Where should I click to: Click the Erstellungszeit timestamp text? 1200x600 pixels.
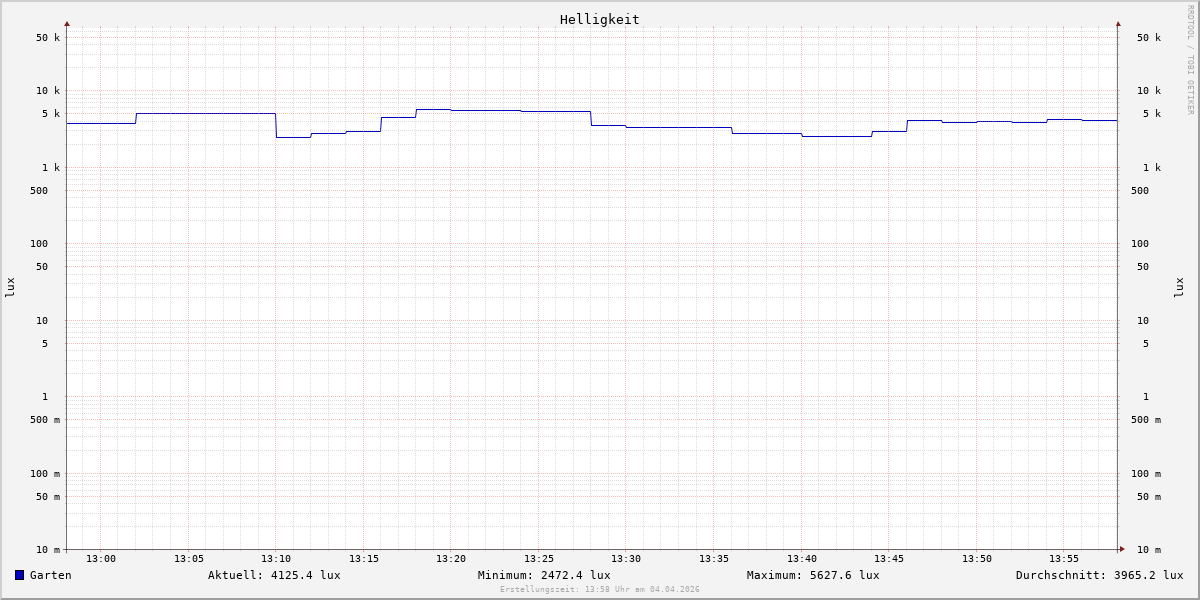(x=600, y=589)
